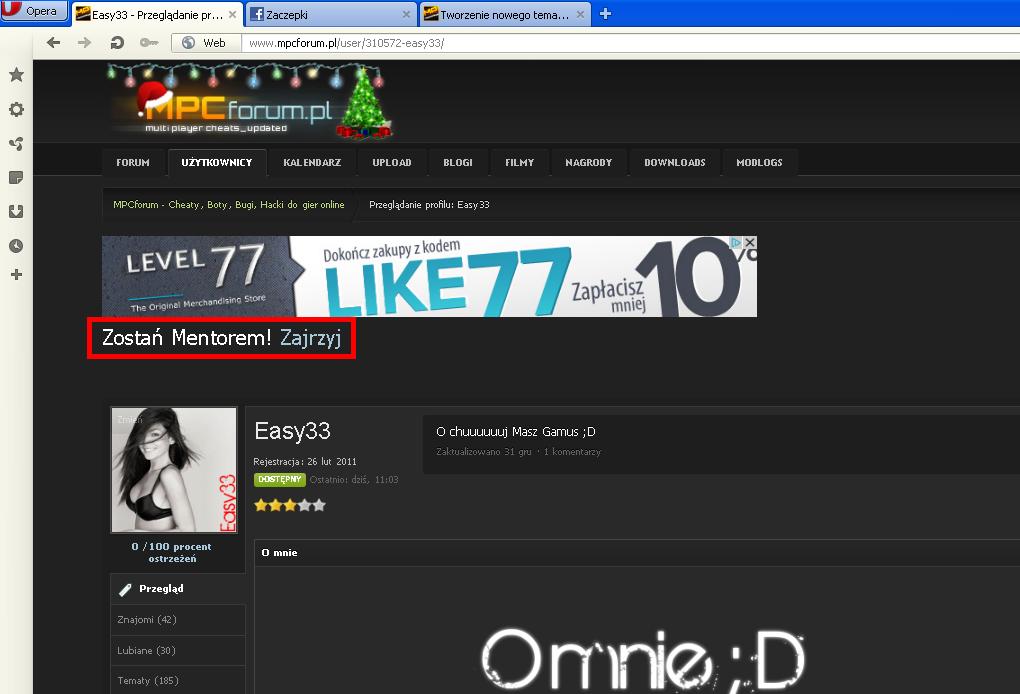Screen dimensions: 1020x694
Task: Switch to the Easy33 profile browser tab
Action: pyautogui.click(x=157, y=14)
